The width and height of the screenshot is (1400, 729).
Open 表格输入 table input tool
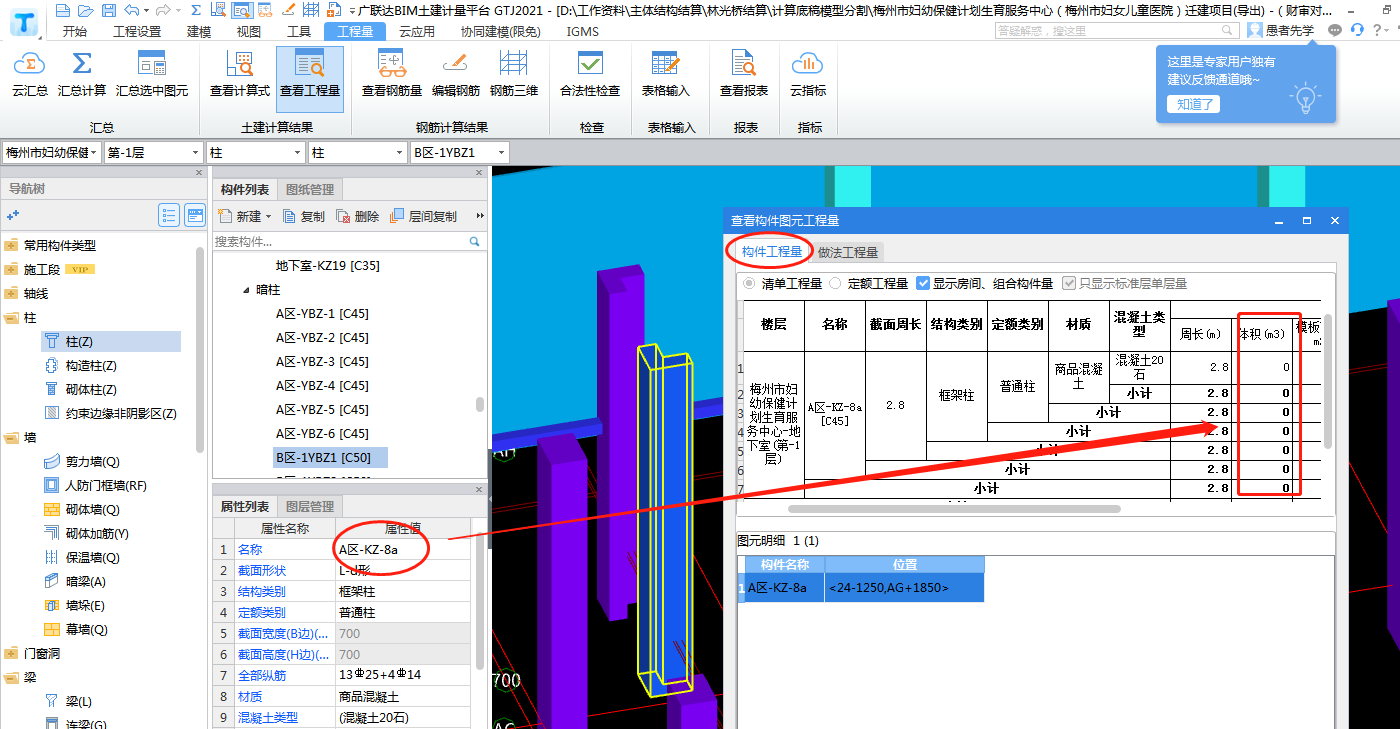666,75
